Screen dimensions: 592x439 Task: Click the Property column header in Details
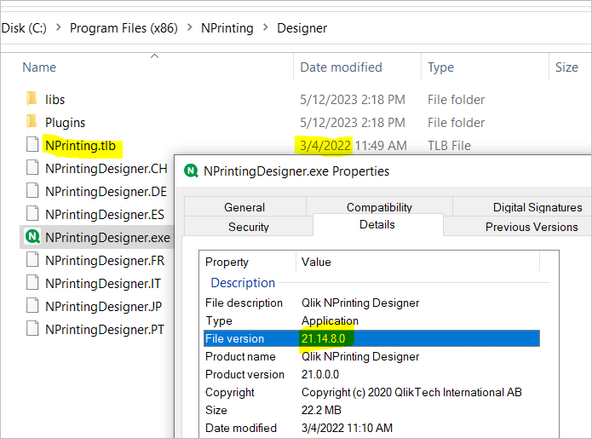[227, 262]
